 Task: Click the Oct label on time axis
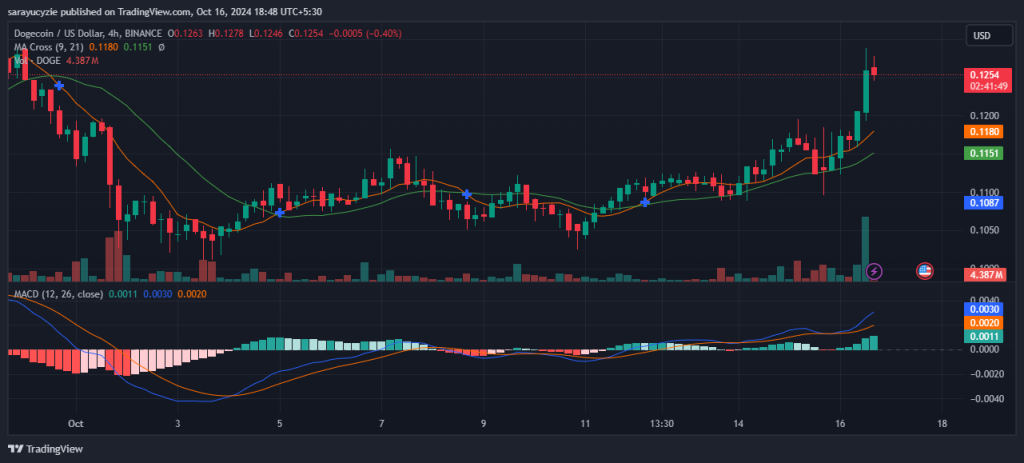click(x=75, y=423)
